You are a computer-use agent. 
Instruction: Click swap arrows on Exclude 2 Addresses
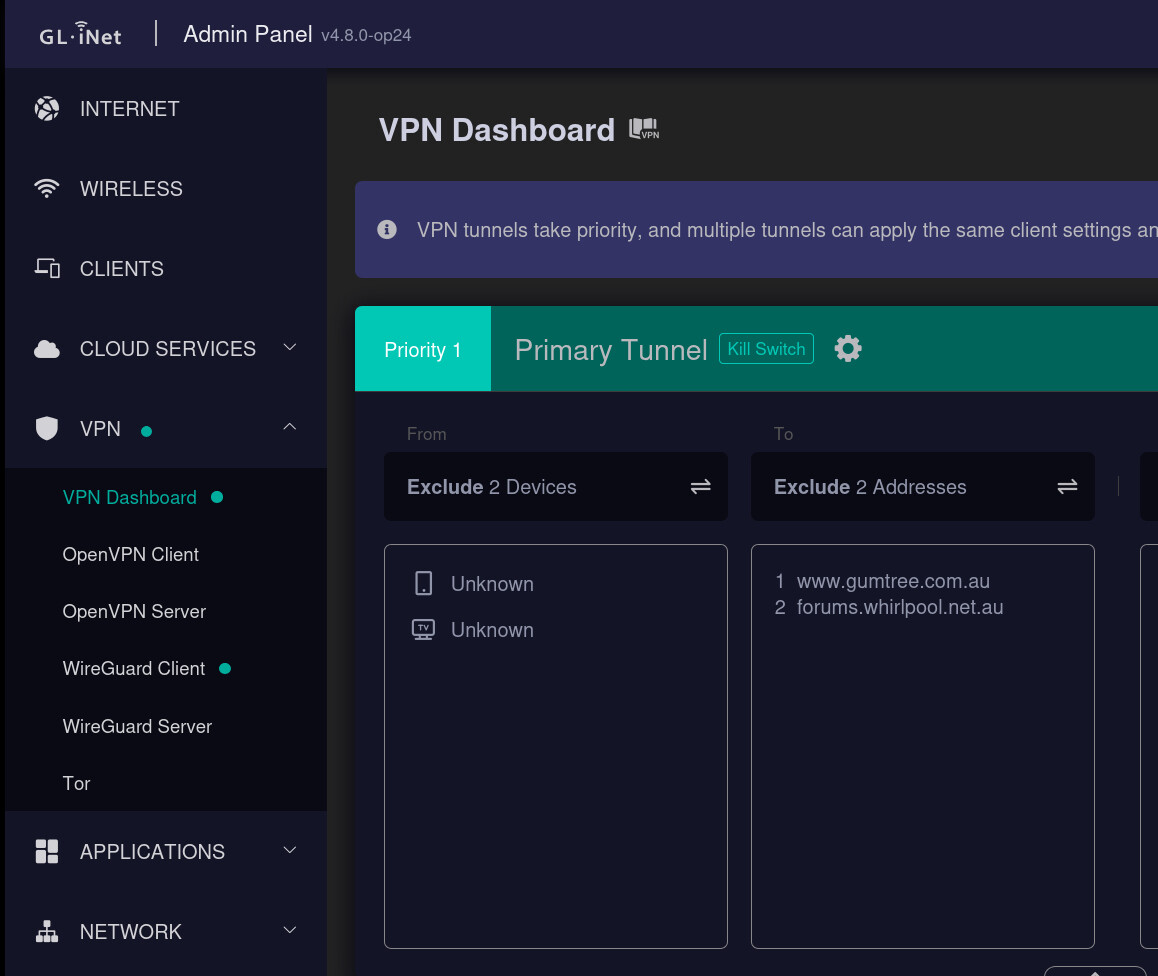pyautogui.click(x=1067, y=487)
